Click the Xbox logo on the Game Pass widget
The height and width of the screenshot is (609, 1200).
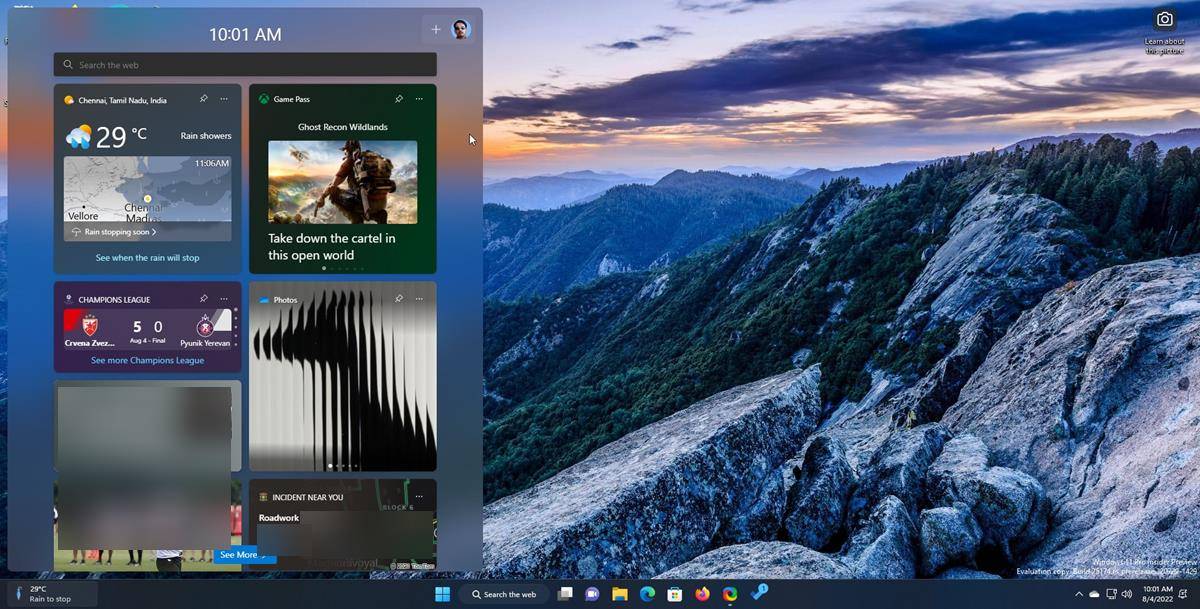coord(261,99)
